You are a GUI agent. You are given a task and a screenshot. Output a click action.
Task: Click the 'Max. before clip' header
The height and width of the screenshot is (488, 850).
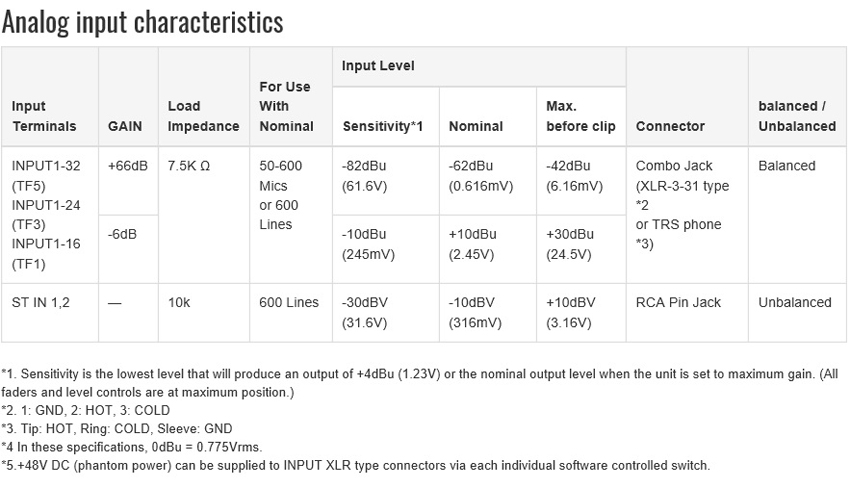(581, 116)
